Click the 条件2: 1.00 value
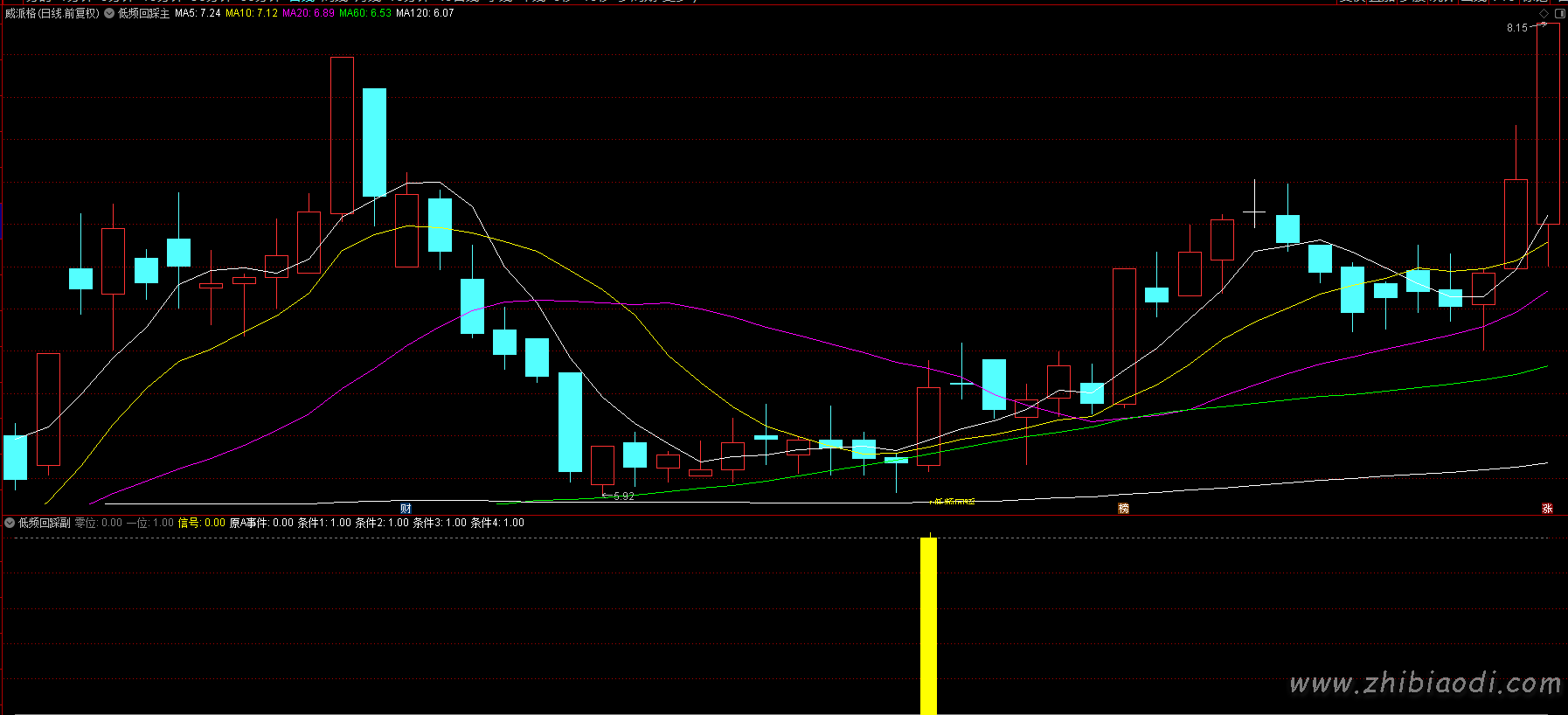The width and height of the screenshot is (1568, 715). point(382,523)
